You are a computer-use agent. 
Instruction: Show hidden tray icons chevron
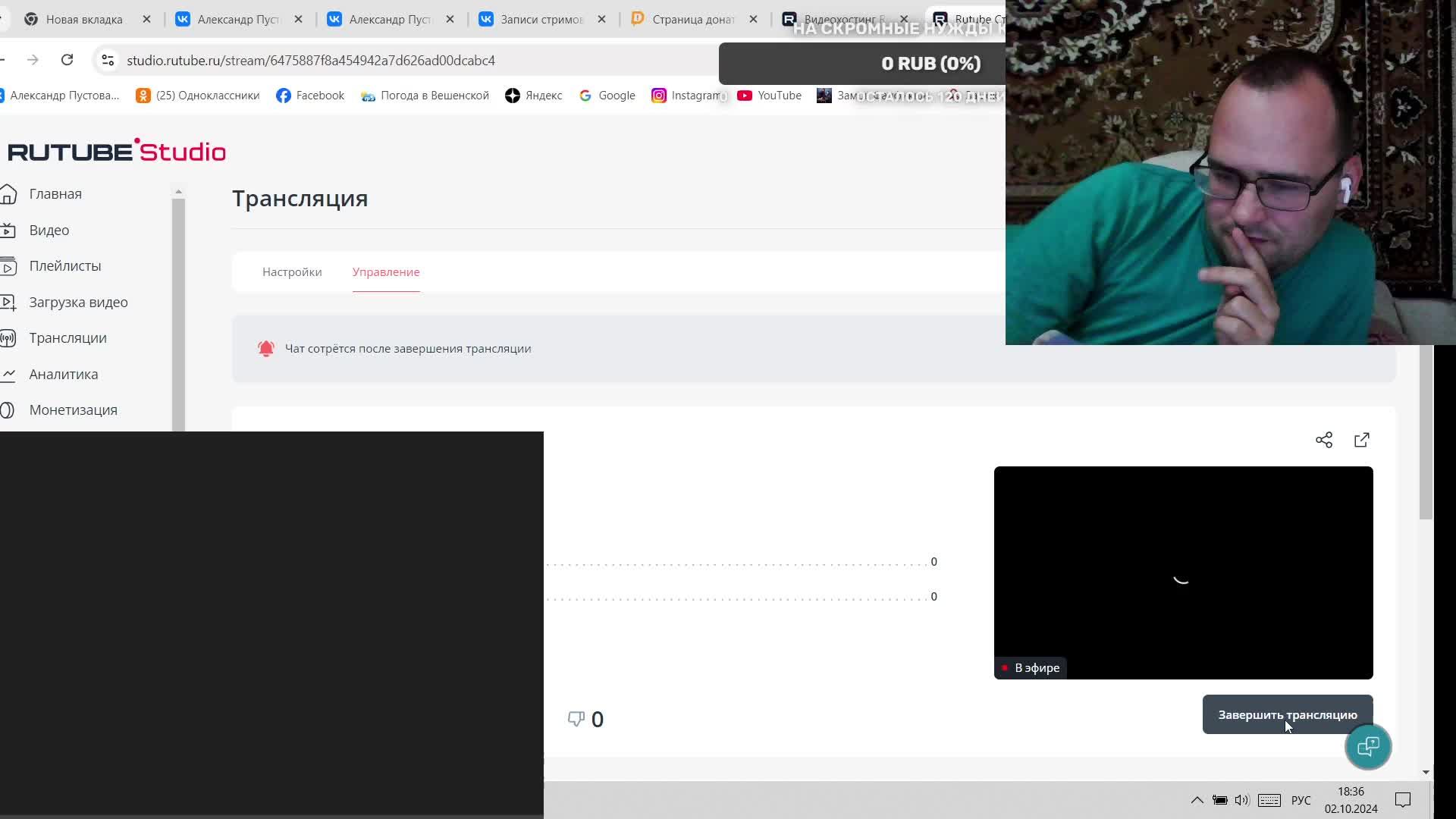(1197, 800)
